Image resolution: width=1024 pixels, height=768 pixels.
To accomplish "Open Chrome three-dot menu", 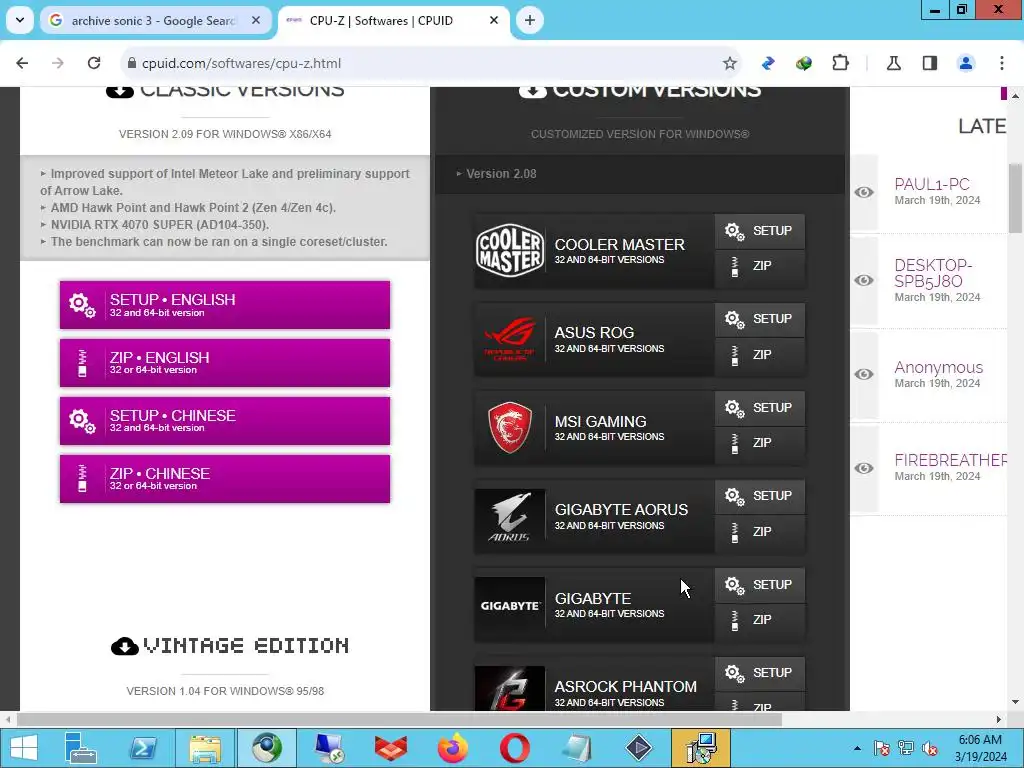I will [x=1002, y=63].
